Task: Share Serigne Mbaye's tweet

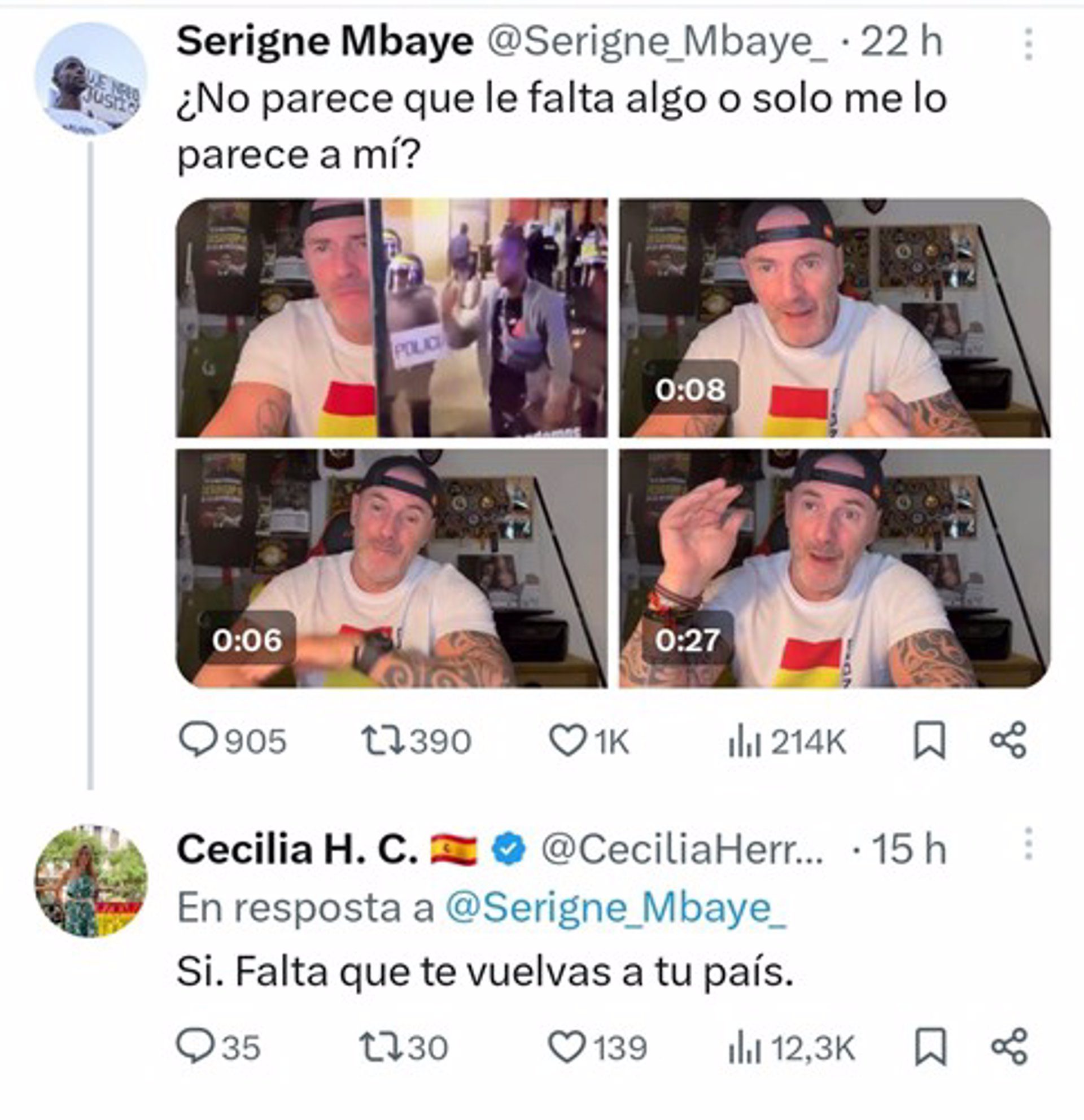Action: click(x=1008, y=741)
